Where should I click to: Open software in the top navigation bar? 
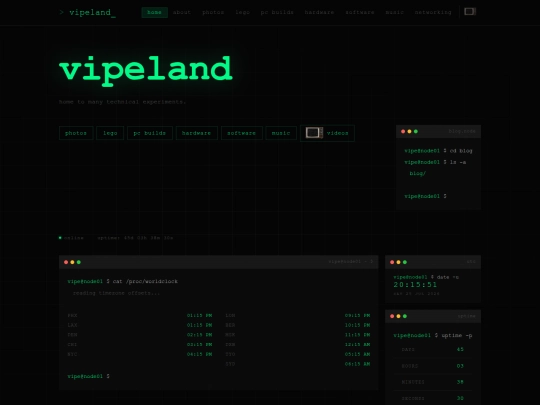(360, 12)
